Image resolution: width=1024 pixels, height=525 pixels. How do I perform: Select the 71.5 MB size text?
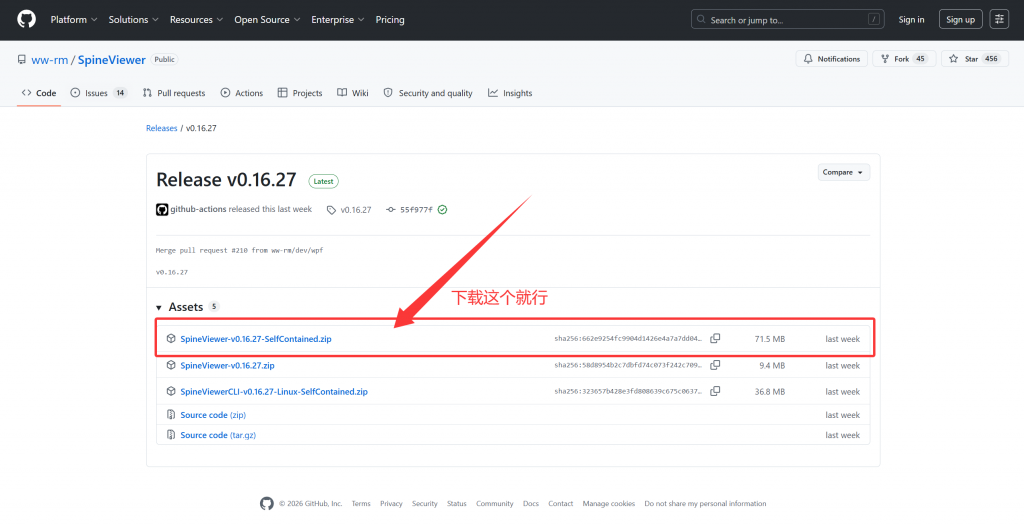770,340
